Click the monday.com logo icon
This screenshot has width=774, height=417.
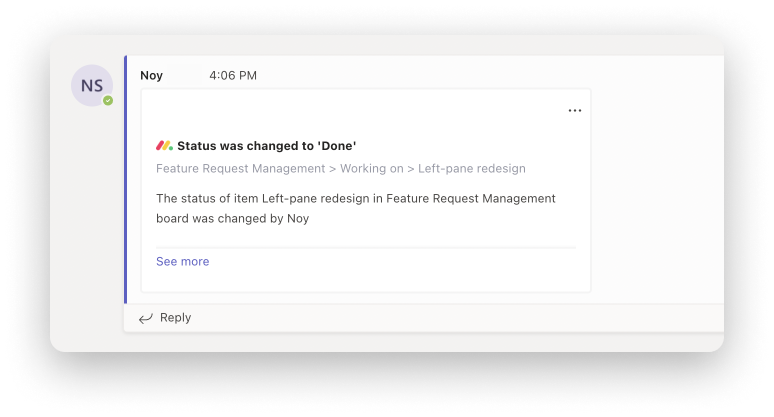pyautogui.click(x=164, y=146)
